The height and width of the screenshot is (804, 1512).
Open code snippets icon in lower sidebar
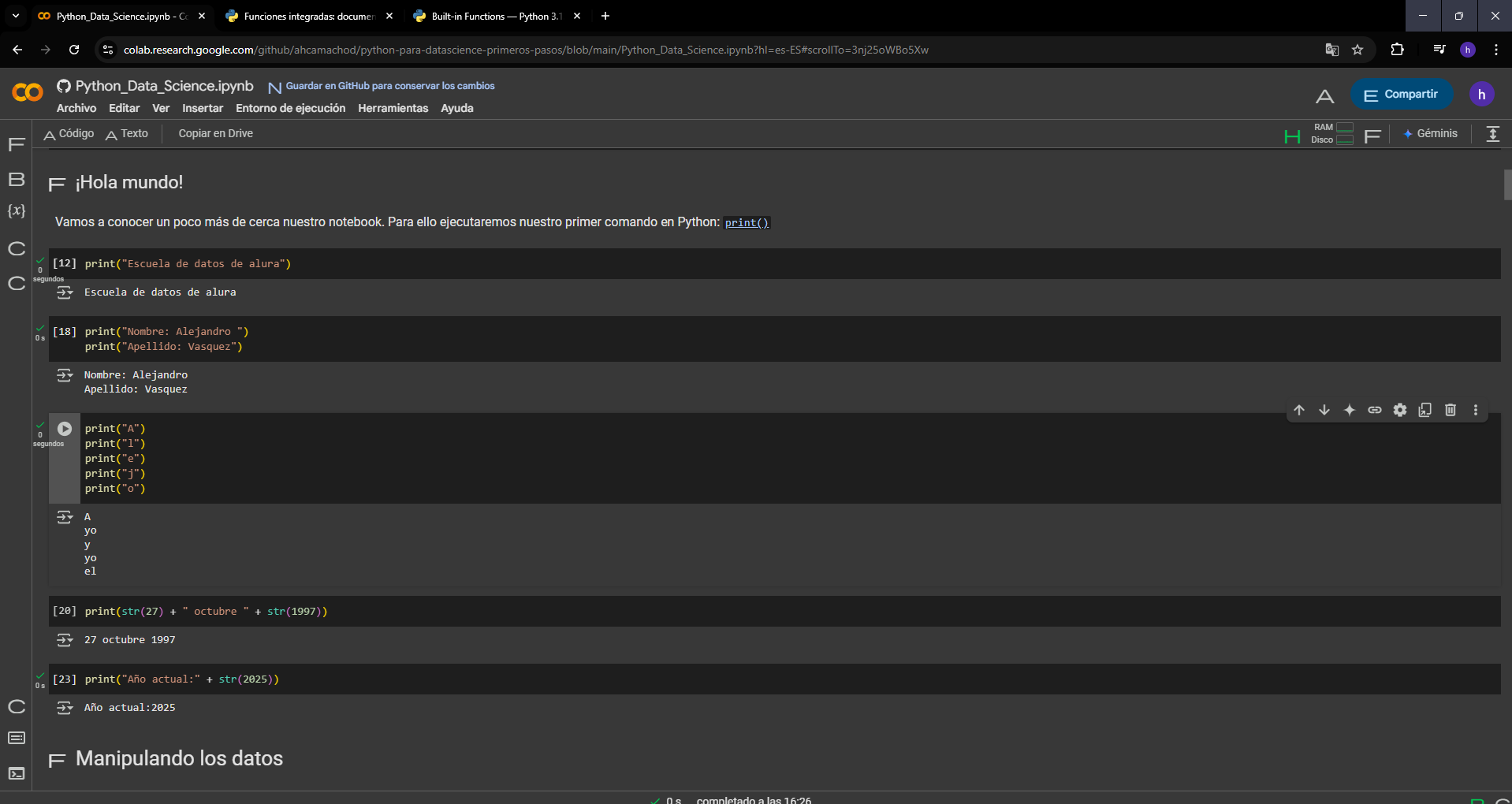[17, 706]
